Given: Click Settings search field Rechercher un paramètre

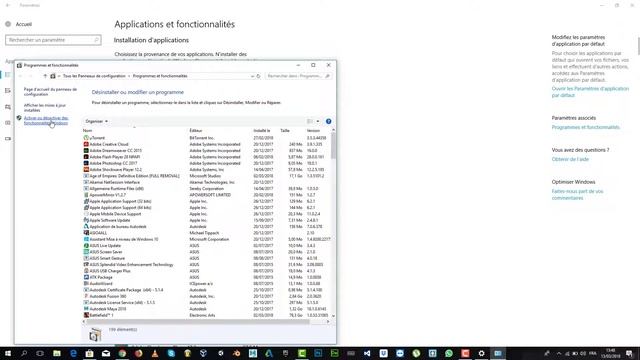Looking at the screenshot, I should click(53, 40).
